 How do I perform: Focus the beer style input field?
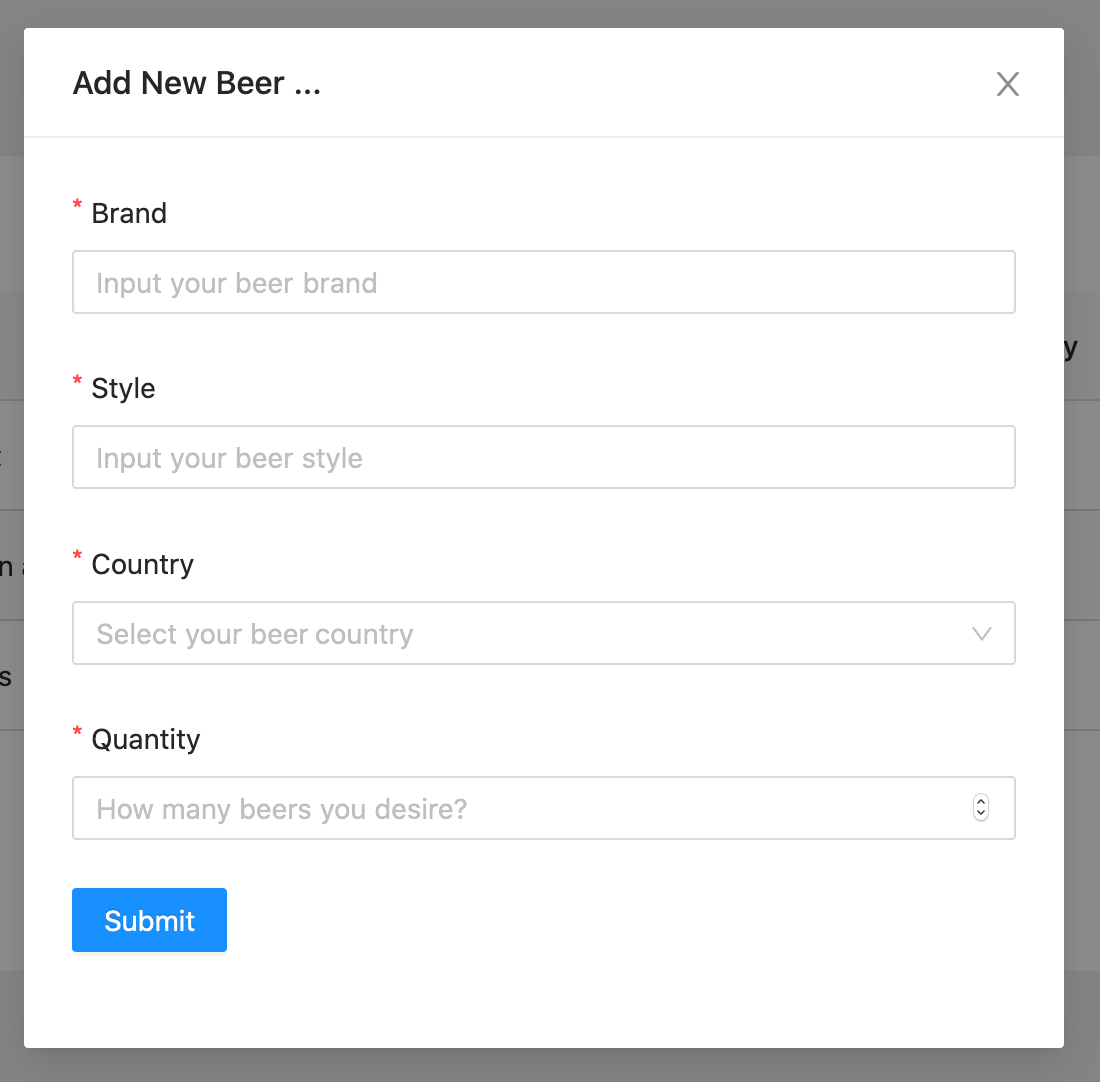pyautogui.click(x=544, y=457)
